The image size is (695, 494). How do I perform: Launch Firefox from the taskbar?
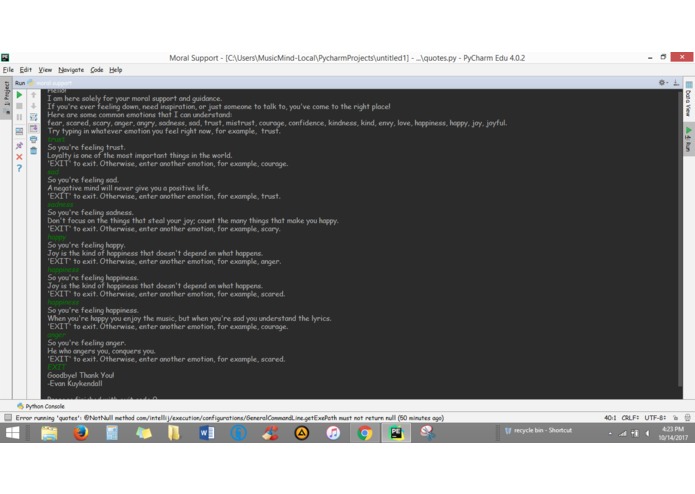click(x=81, y=432)
